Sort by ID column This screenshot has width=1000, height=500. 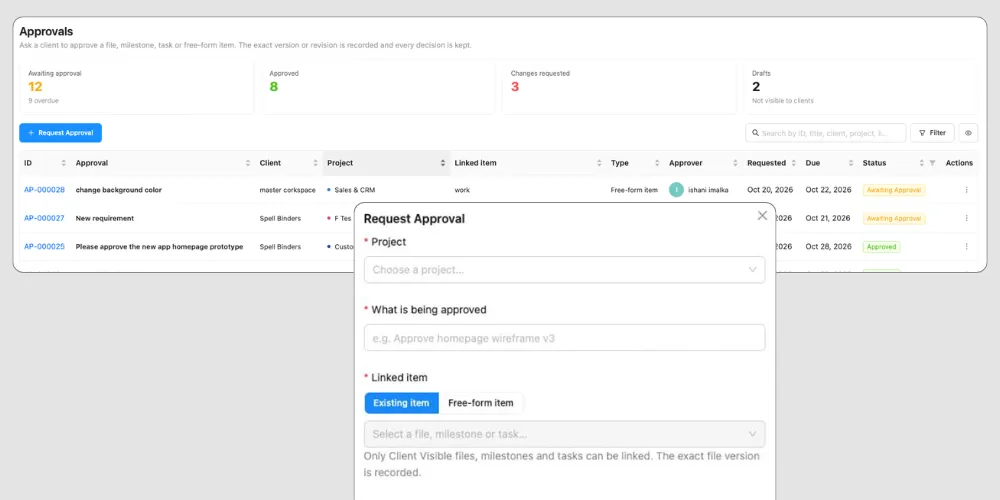[x=63, y=163]
